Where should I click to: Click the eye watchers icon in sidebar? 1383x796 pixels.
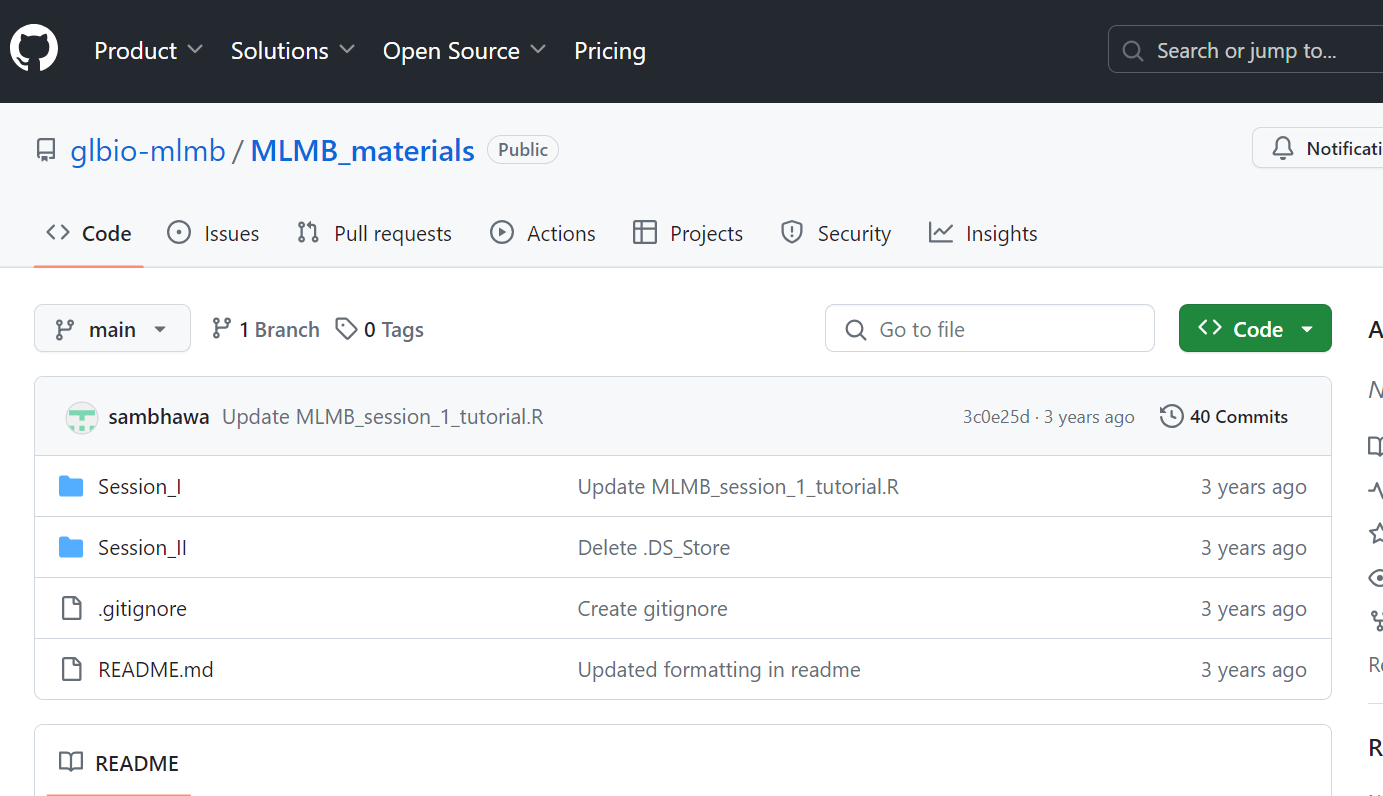coord(1376,578)
